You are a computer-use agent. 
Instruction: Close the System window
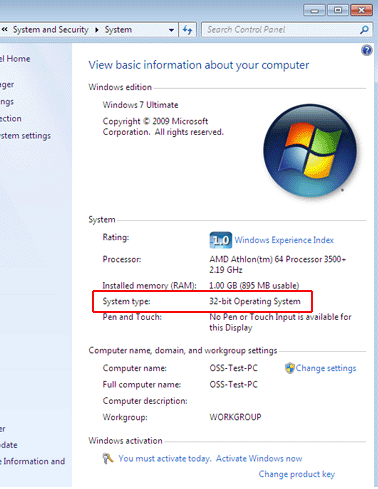tap(361, 10)
